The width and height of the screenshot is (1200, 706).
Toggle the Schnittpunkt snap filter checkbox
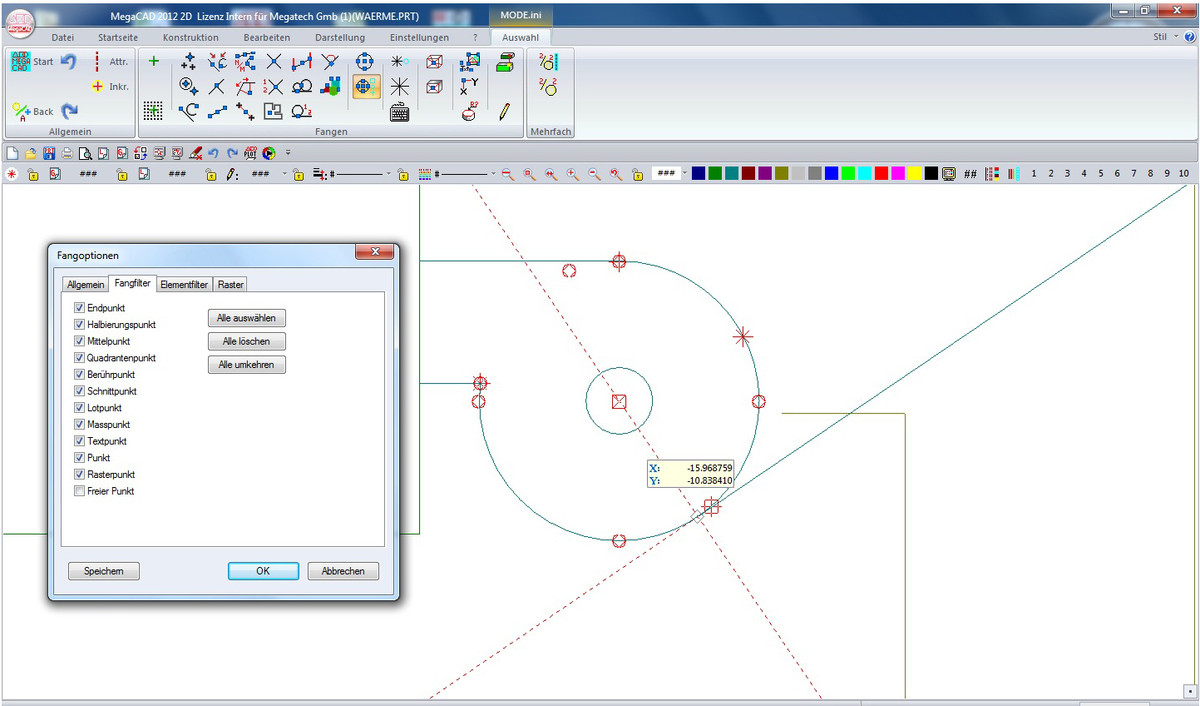point(80,391)
